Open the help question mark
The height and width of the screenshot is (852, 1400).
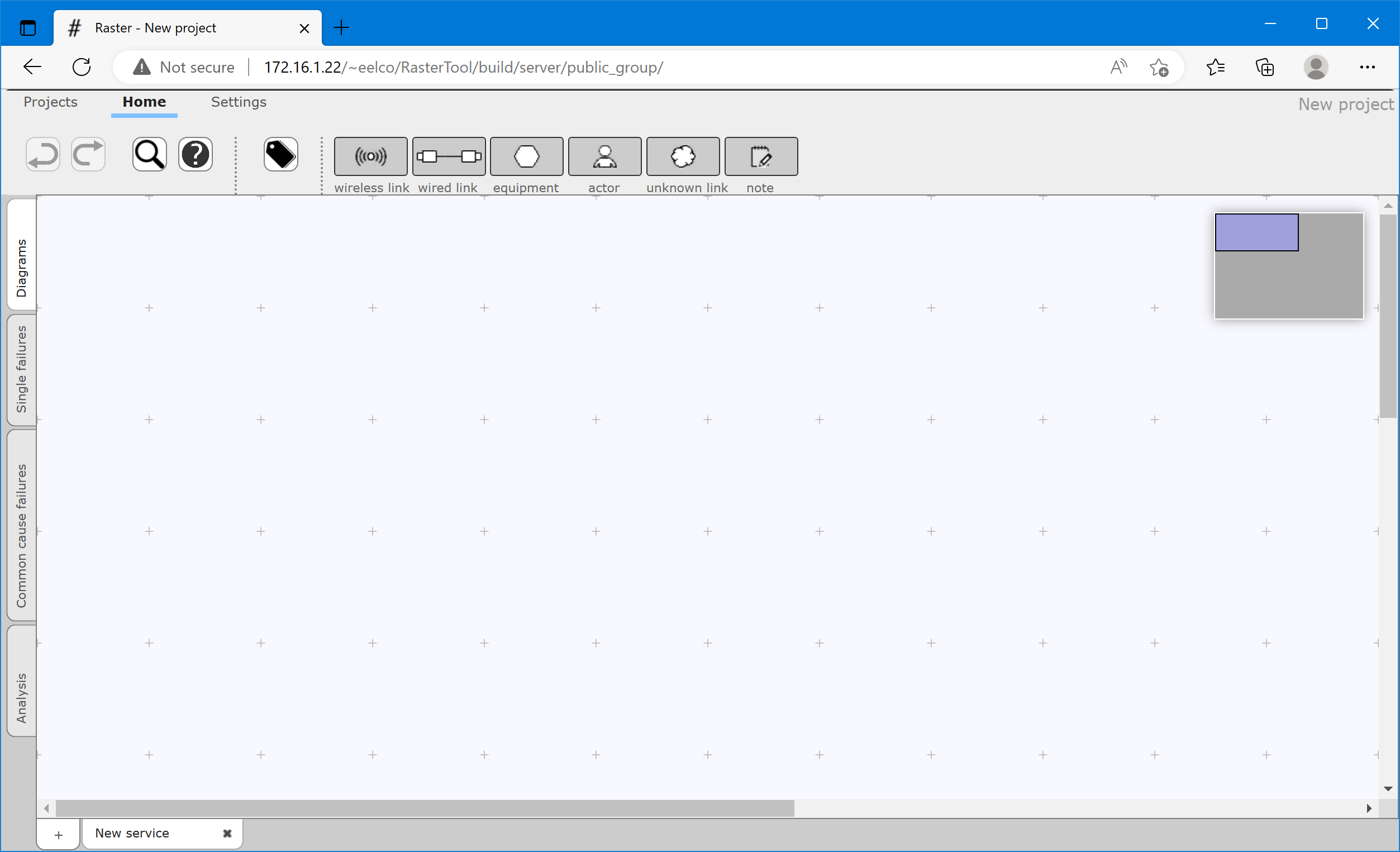pos(196,155)
